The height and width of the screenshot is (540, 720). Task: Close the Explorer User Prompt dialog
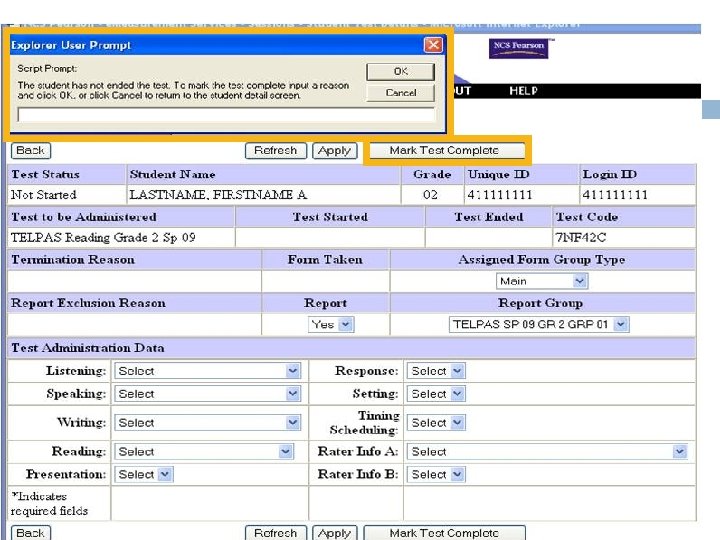433,45
